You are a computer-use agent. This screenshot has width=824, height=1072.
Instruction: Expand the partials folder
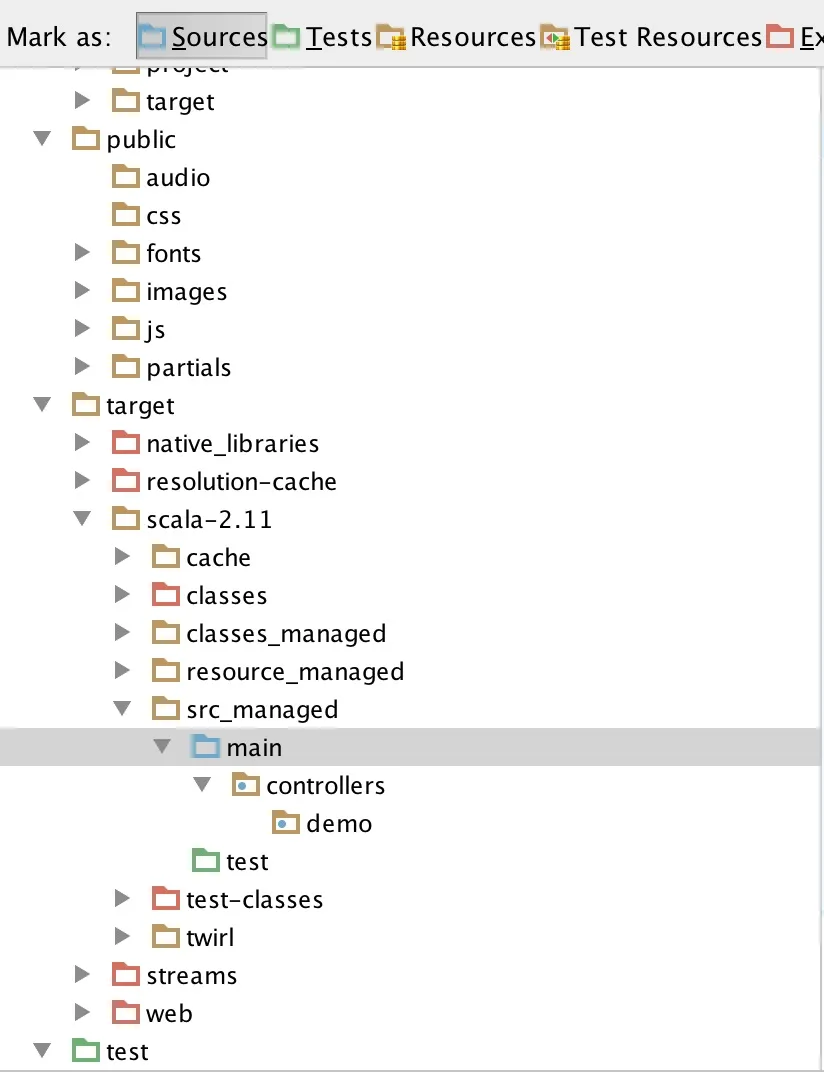point(82,366)
